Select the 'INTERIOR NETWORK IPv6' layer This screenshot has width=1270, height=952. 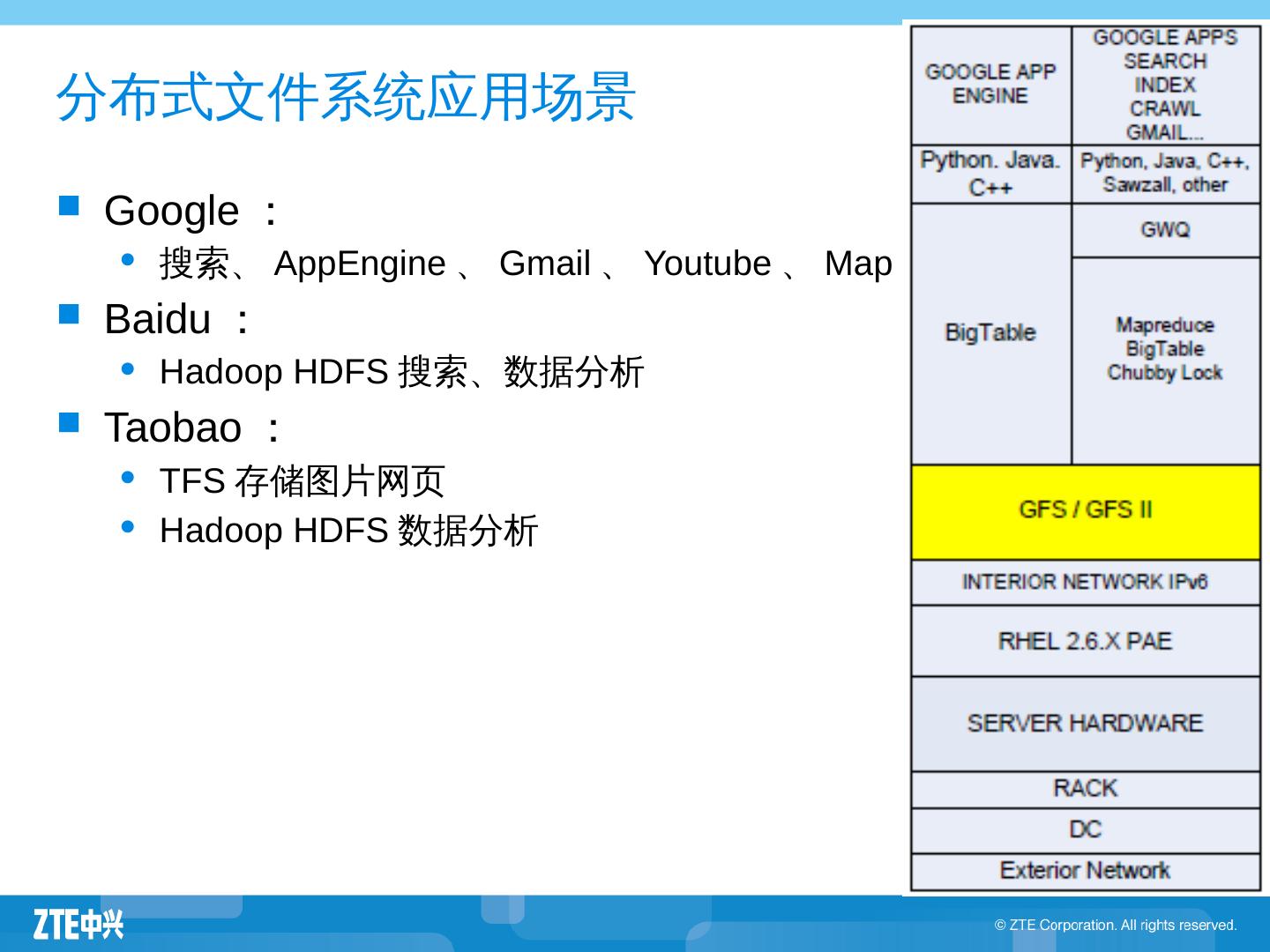[x=1086, y=583]
